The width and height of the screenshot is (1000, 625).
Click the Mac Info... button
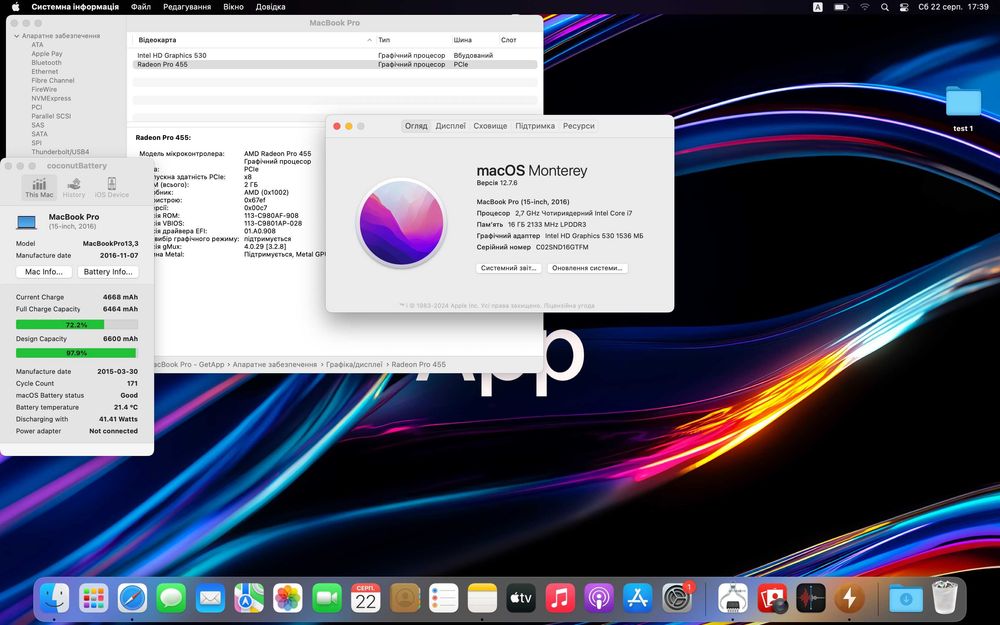point(44,272)
